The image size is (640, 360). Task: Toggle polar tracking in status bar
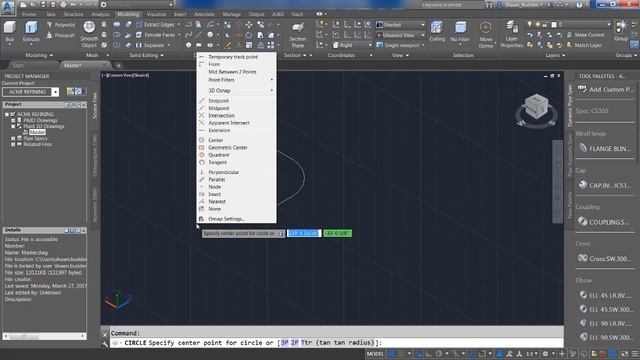pyautogui.click(x=439, y=353)
